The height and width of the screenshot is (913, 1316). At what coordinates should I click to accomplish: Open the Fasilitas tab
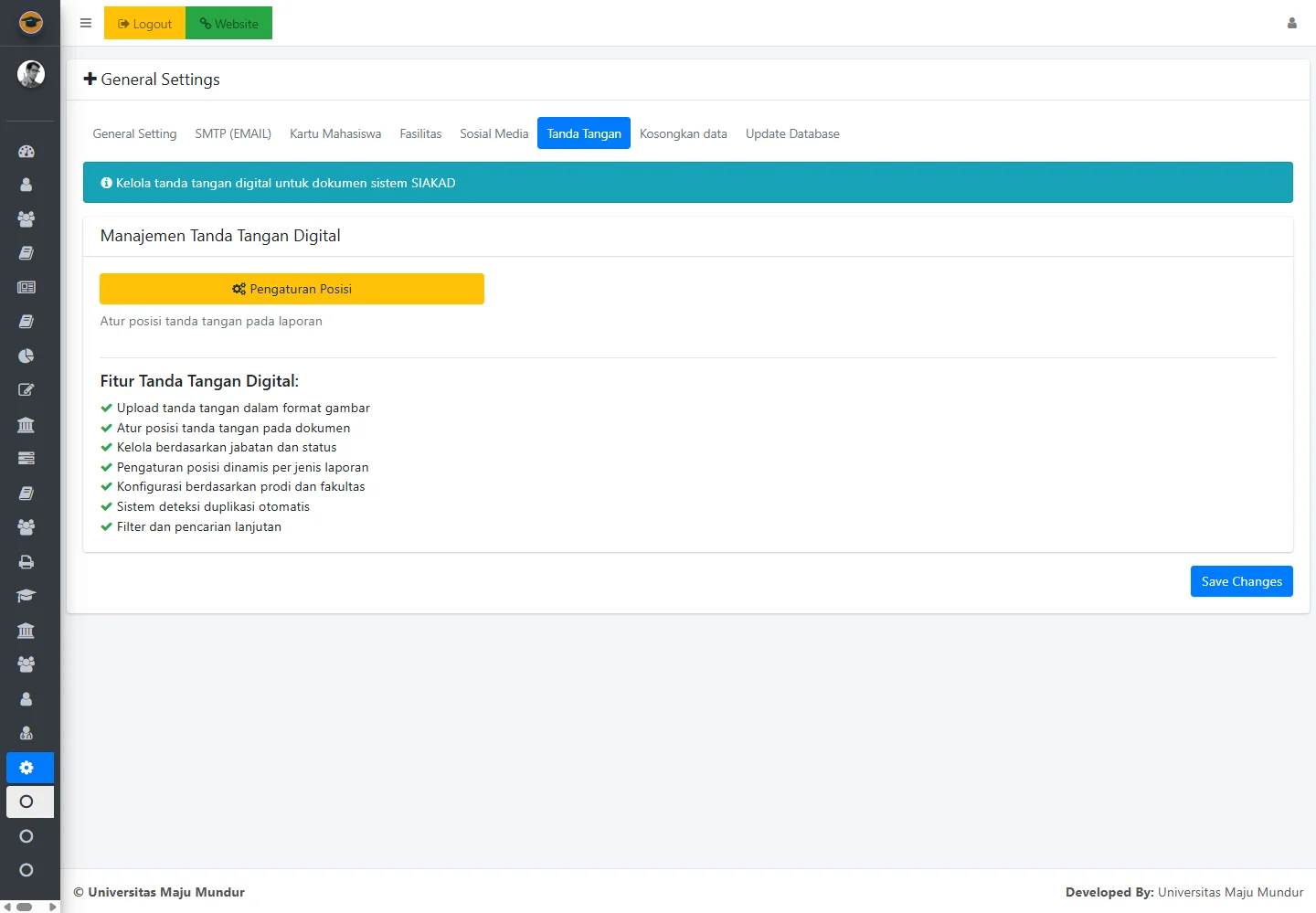tap(420, 133)
